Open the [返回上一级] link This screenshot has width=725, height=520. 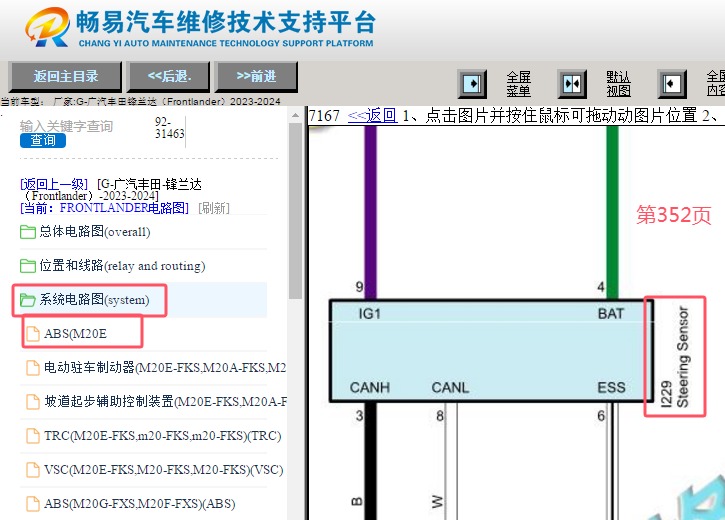[x=54, y=184]
